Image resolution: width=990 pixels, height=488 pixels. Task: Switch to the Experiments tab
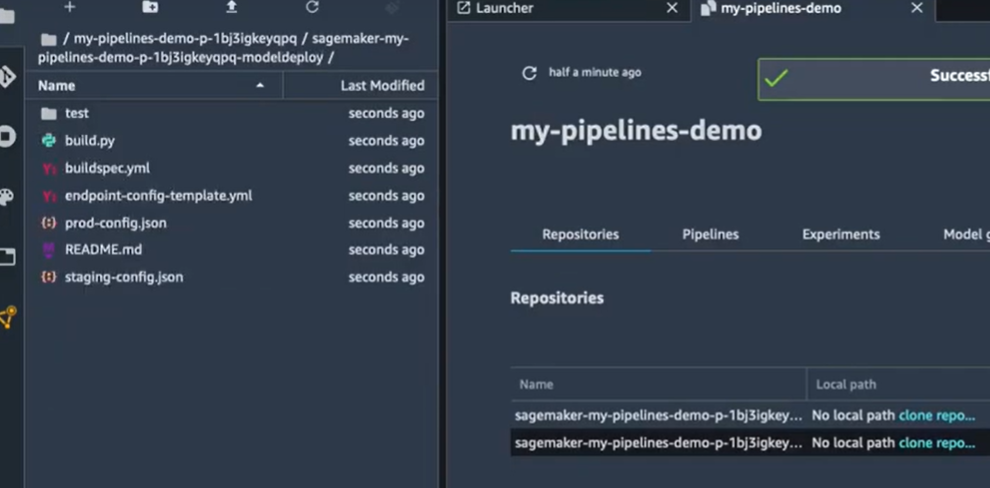pyautogui.click(x=840, y=234)
